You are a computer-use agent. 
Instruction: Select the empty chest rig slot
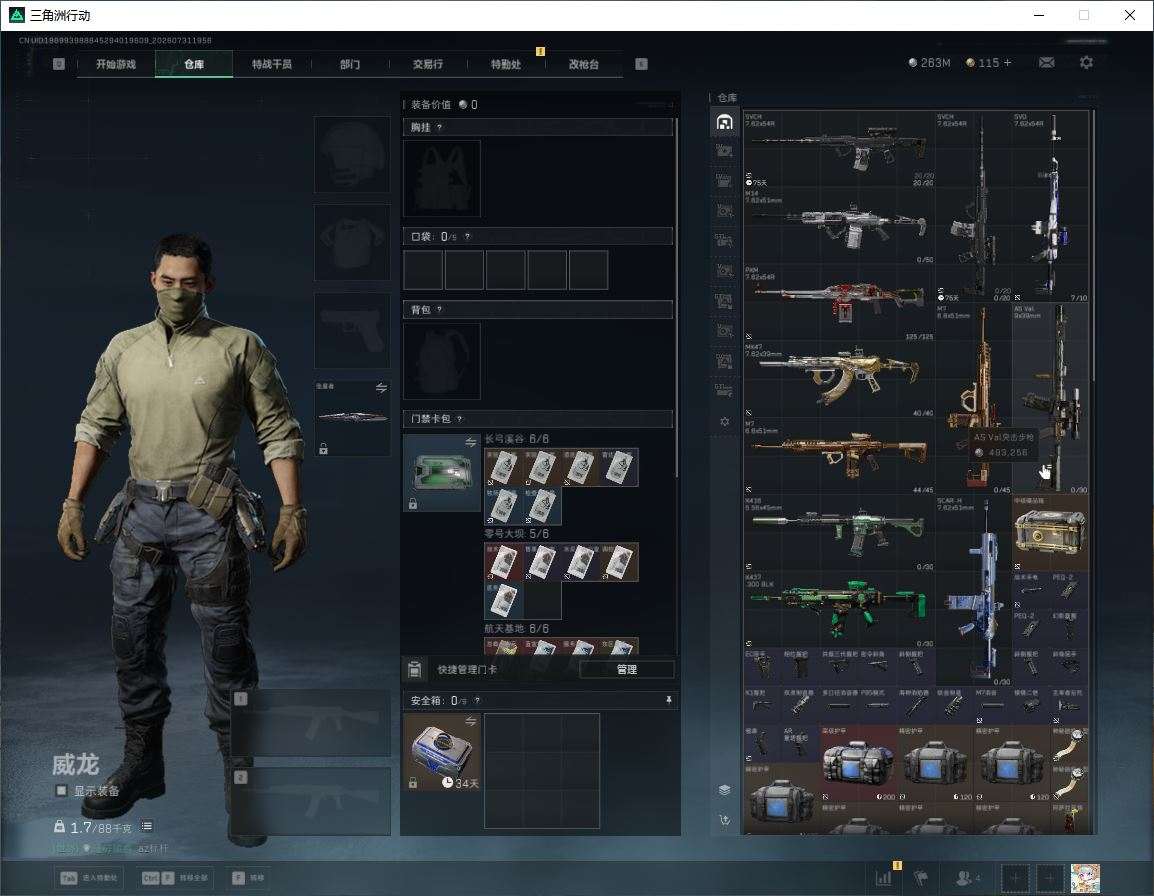tap(442, 179)
